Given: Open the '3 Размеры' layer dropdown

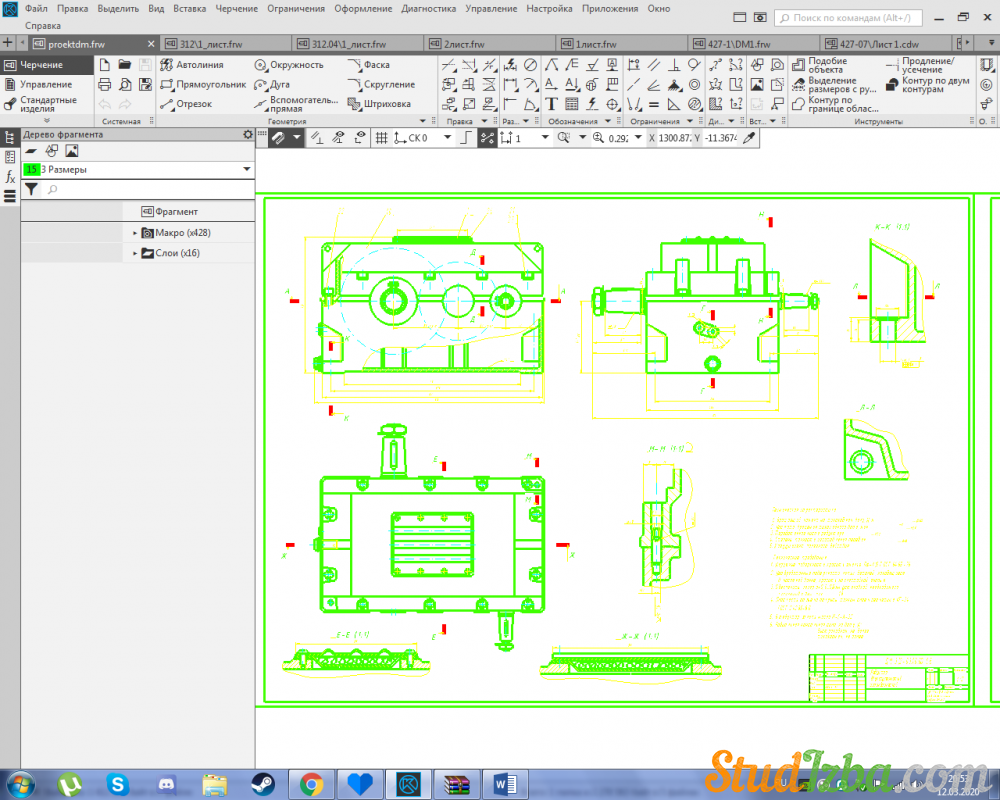Looking at the screenshot, I should click(246, 170).
